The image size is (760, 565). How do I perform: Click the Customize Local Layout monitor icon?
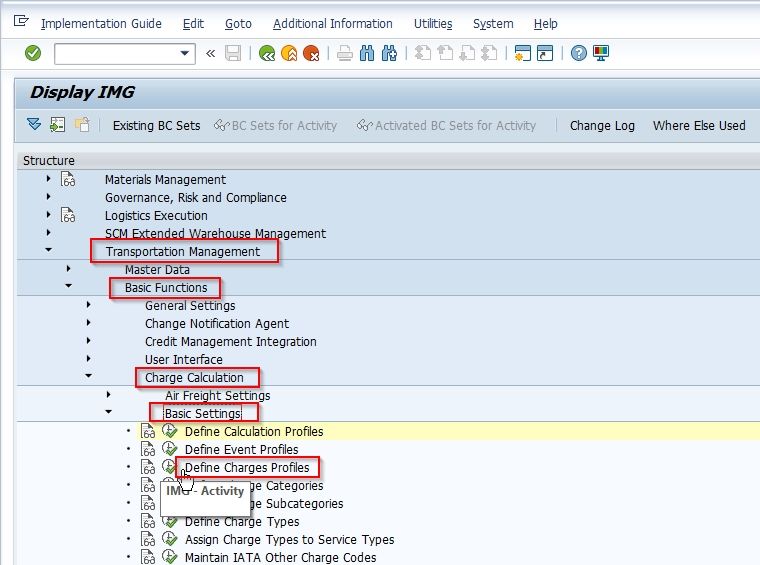pyautogui.click(x=601, y=53)
